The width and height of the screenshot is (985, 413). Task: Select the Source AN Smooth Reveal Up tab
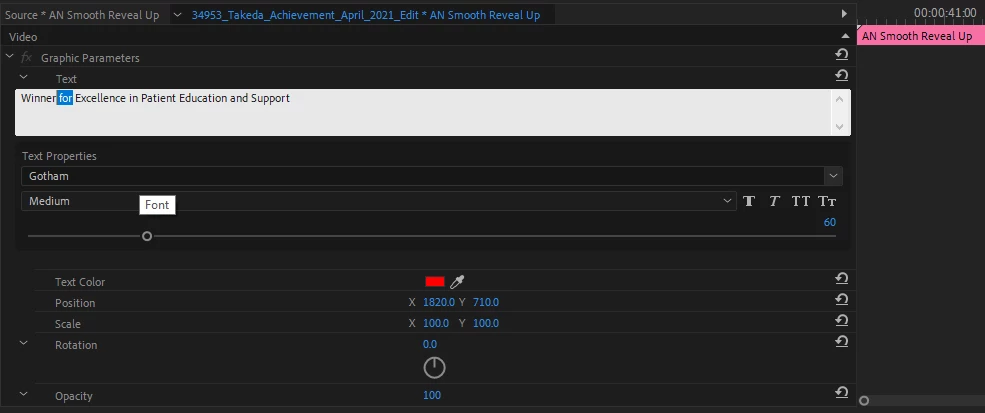(x=82, y=15)
